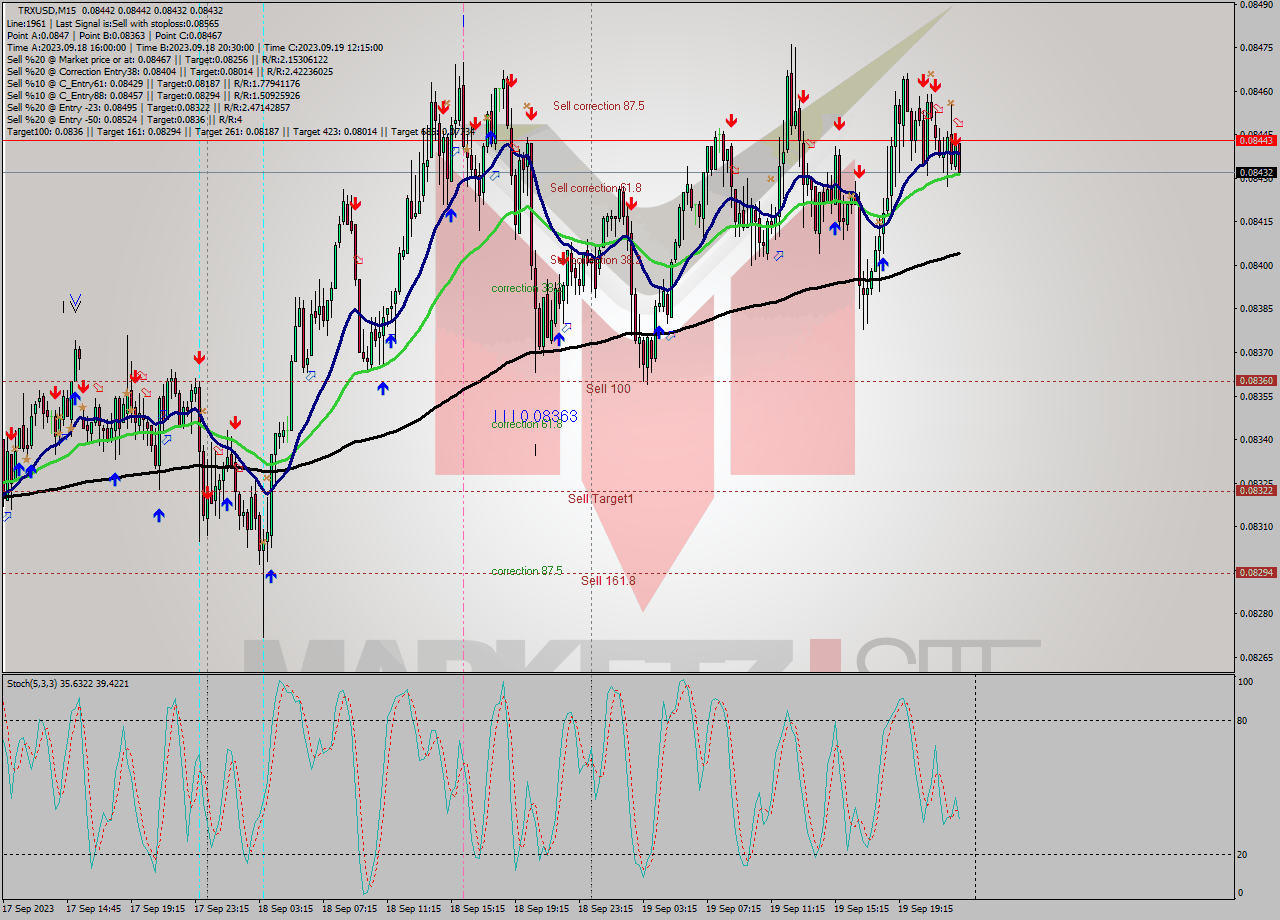Click the '19 Sep 11:15' time axis label
1280x920 pixels.
pos(799,909)
